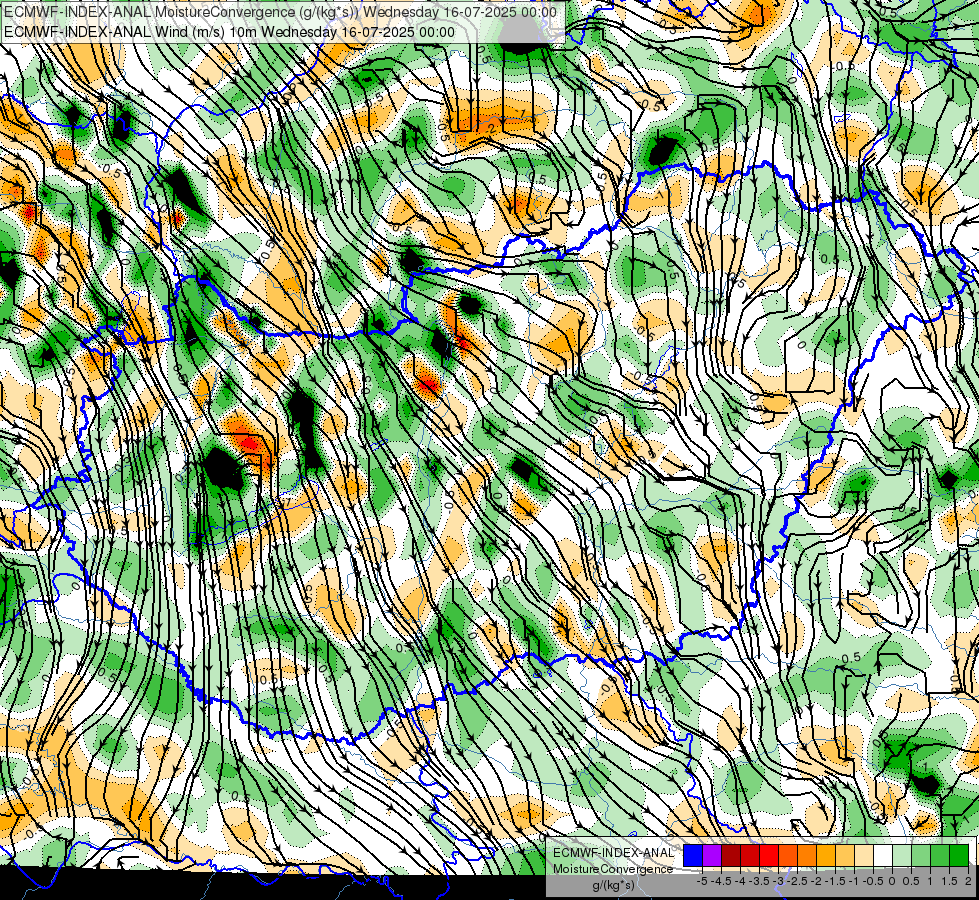Click the -5 tick label on legend
Screen dimensions: 979x900
(702, 881)
